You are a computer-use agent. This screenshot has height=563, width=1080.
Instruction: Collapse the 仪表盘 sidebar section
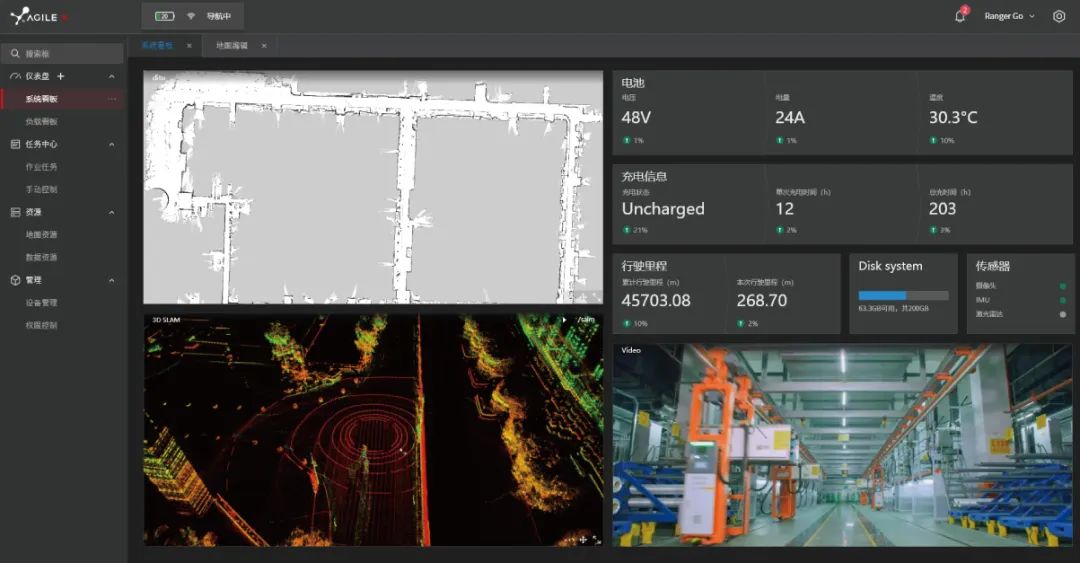[x=111, y=76]
